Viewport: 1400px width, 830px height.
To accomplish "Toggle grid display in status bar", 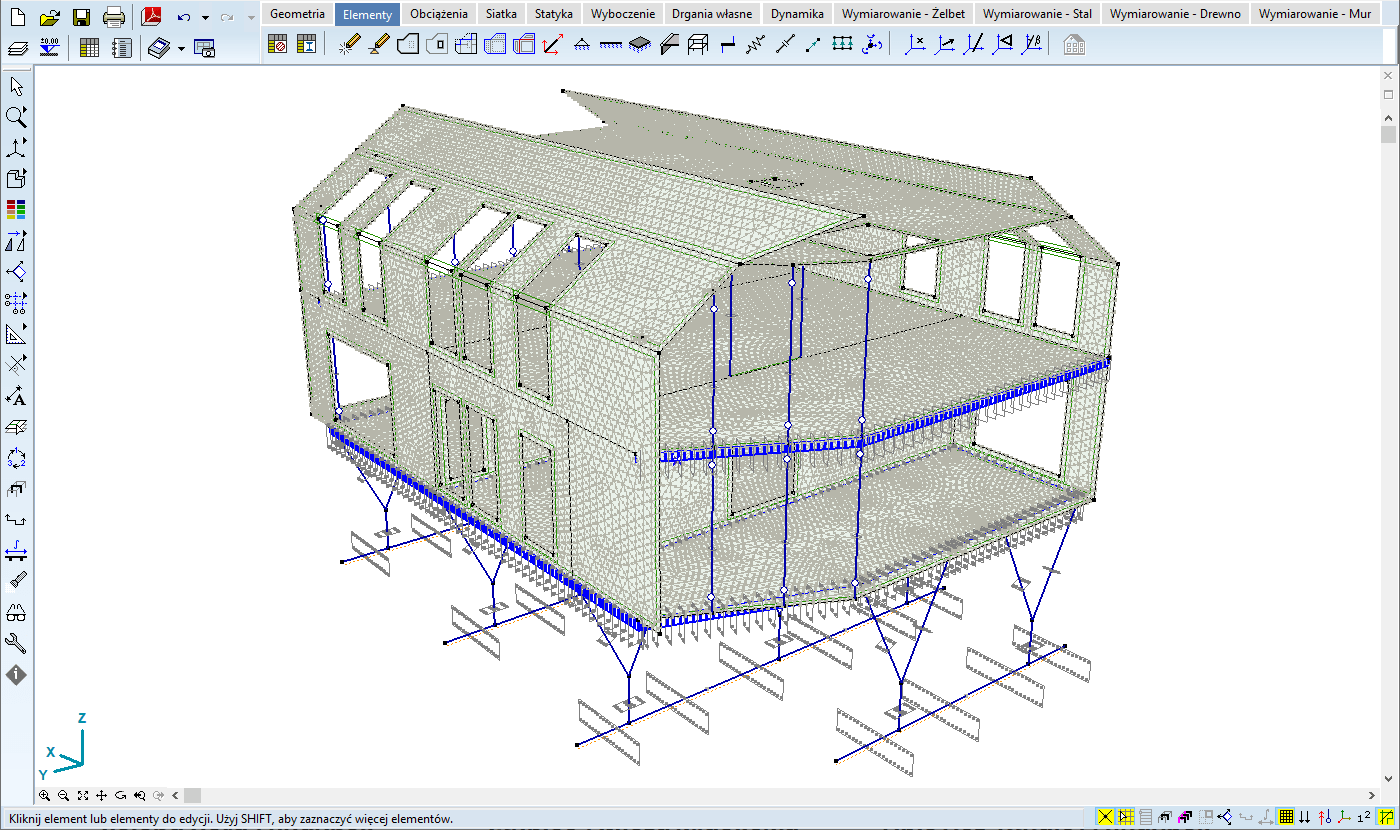I will tap(1286, 817).
